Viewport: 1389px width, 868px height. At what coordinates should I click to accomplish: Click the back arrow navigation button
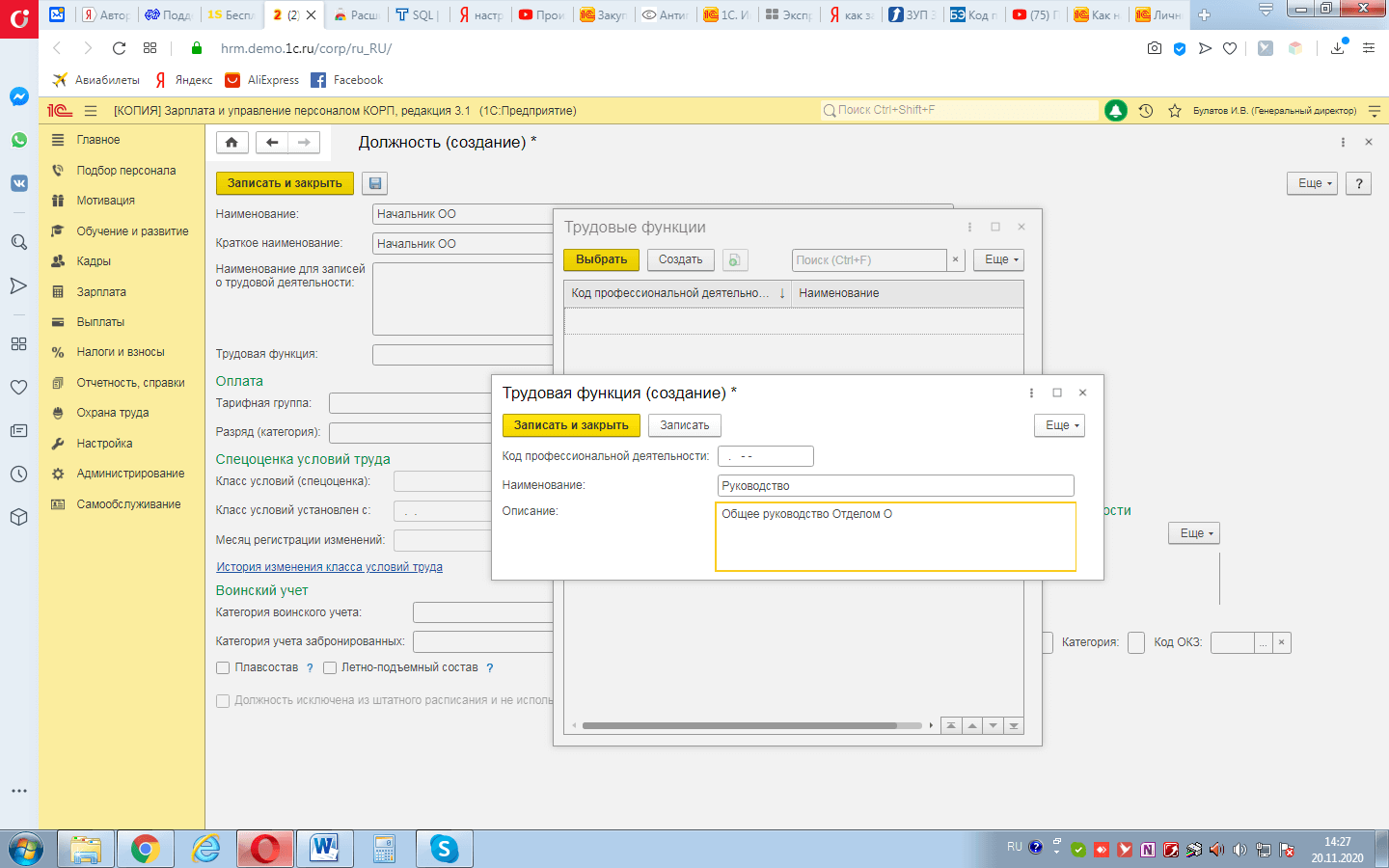[x=272, y=143]
